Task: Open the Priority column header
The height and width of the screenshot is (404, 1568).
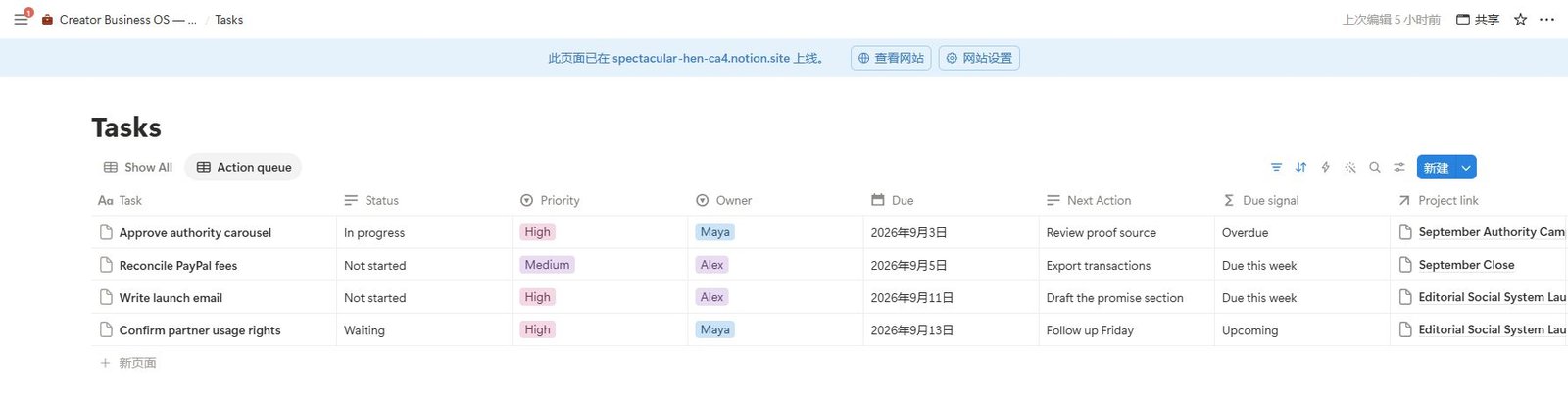Action: point(600,201)
